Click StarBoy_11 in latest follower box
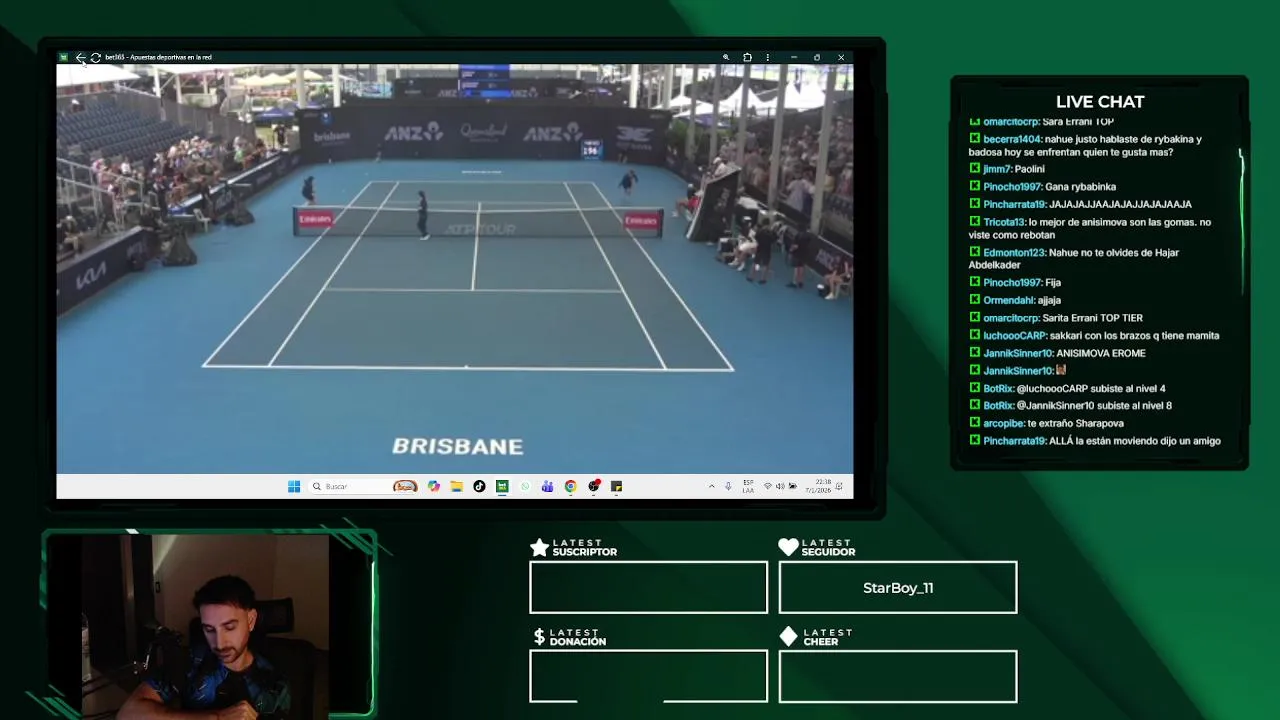This screenshot has width=1280, height=720. [x=898, y=588]
